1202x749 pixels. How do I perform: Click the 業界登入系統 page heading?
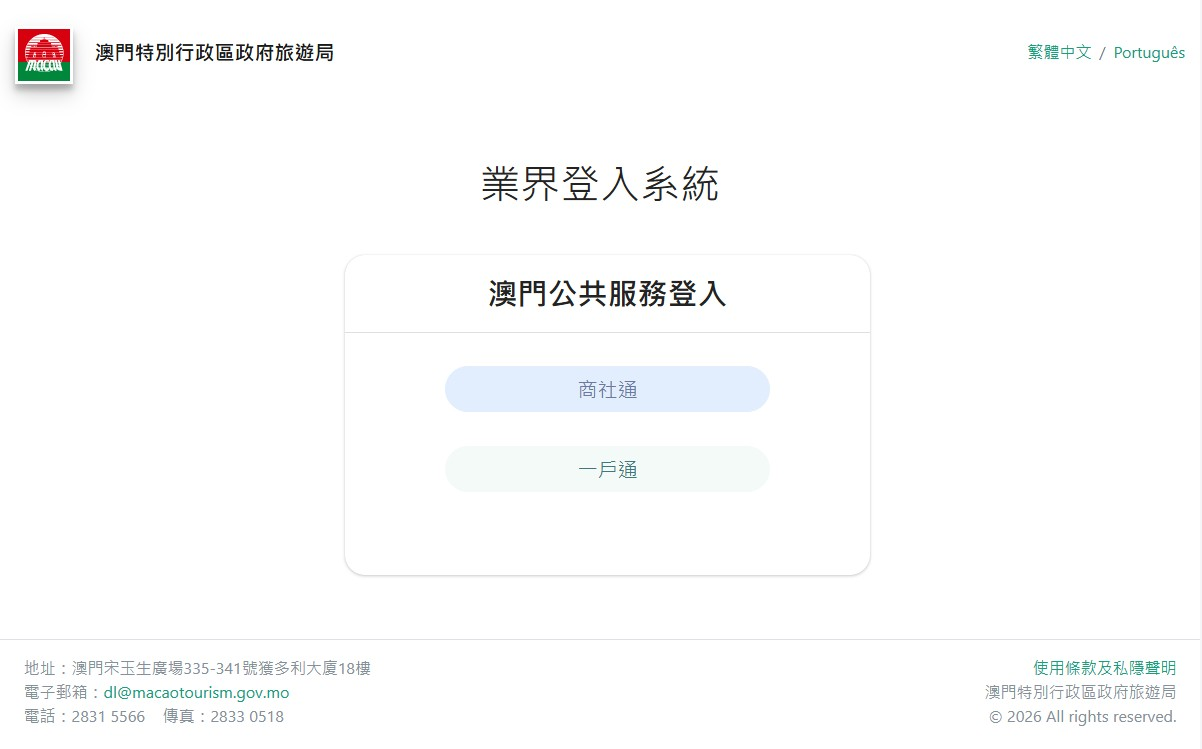(x=600, y=185)
